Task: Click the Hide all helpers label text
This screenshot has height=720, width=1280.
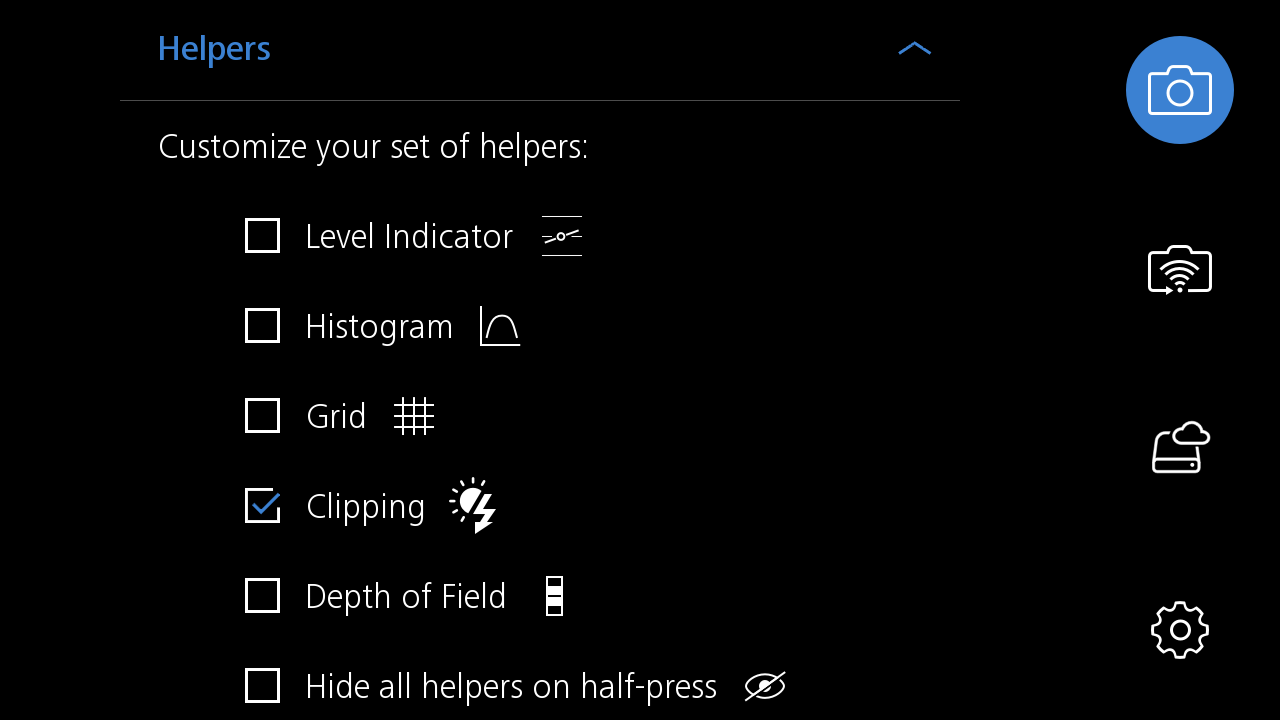Action: coord(511,686)
